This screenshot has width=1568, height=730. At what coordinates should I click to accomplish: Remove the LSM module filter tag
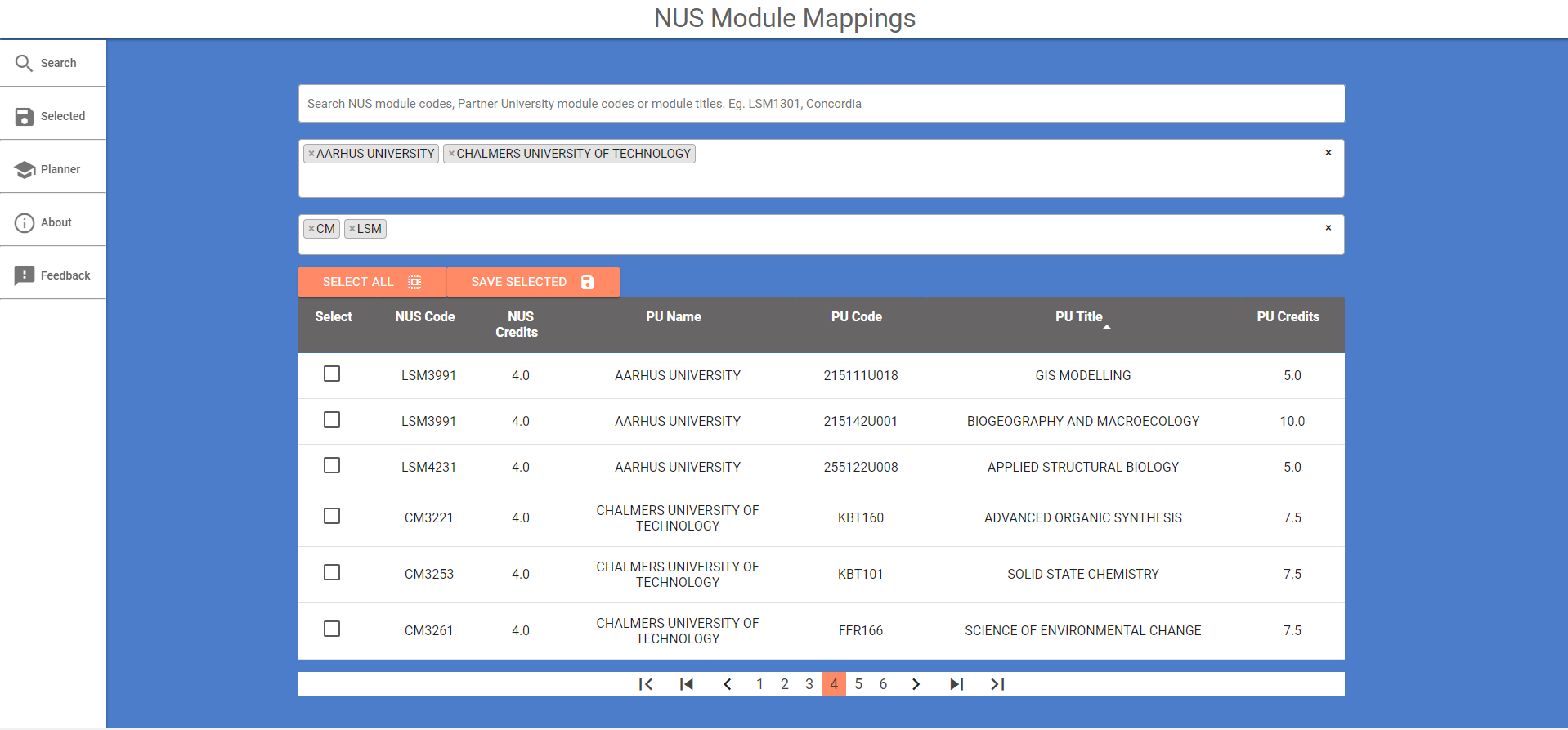click(x=352, y=229)
